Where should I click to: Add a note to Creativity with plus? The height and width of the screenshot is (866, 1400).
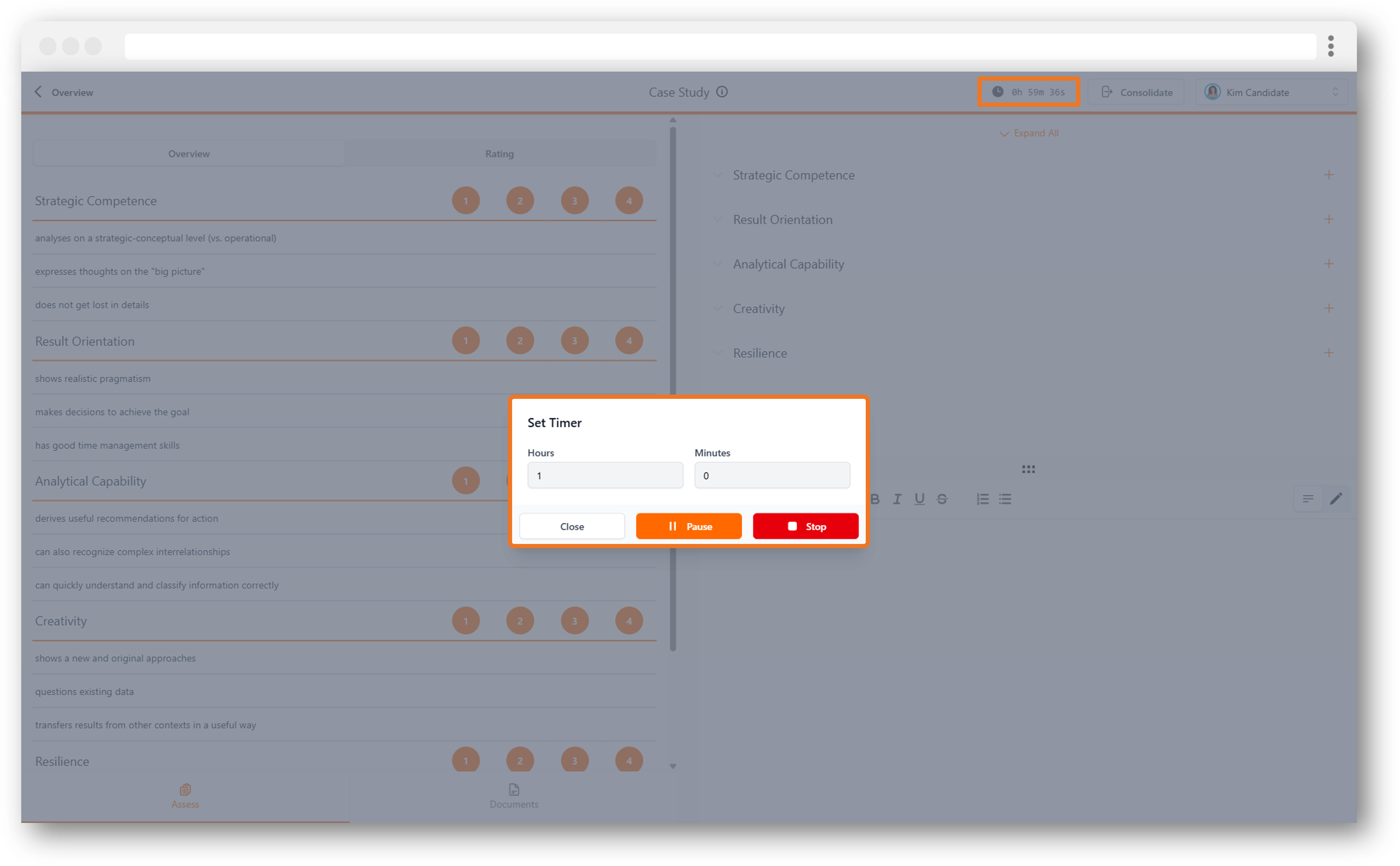click(1328, 308)
